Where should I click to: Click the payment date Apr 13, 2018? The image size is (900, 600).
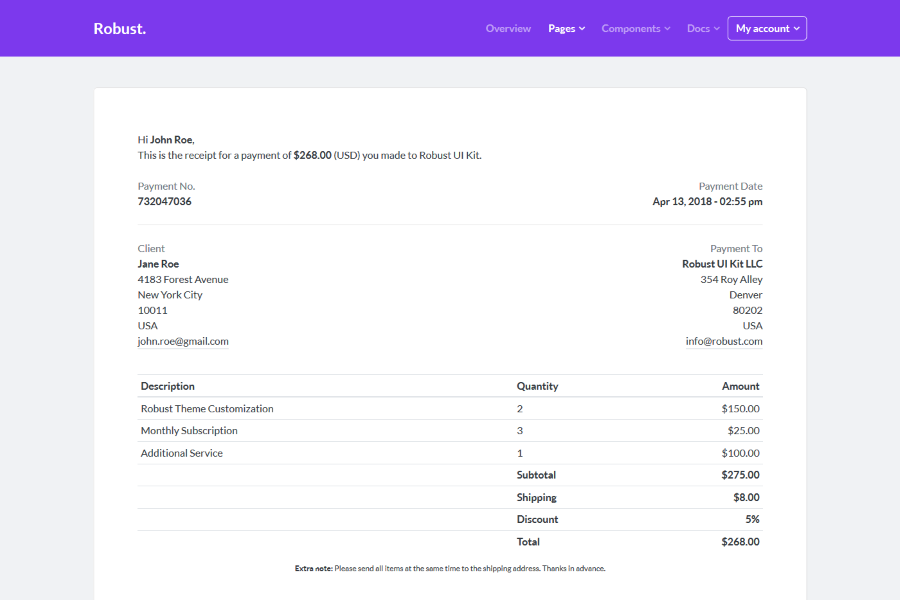coord(707,201)
